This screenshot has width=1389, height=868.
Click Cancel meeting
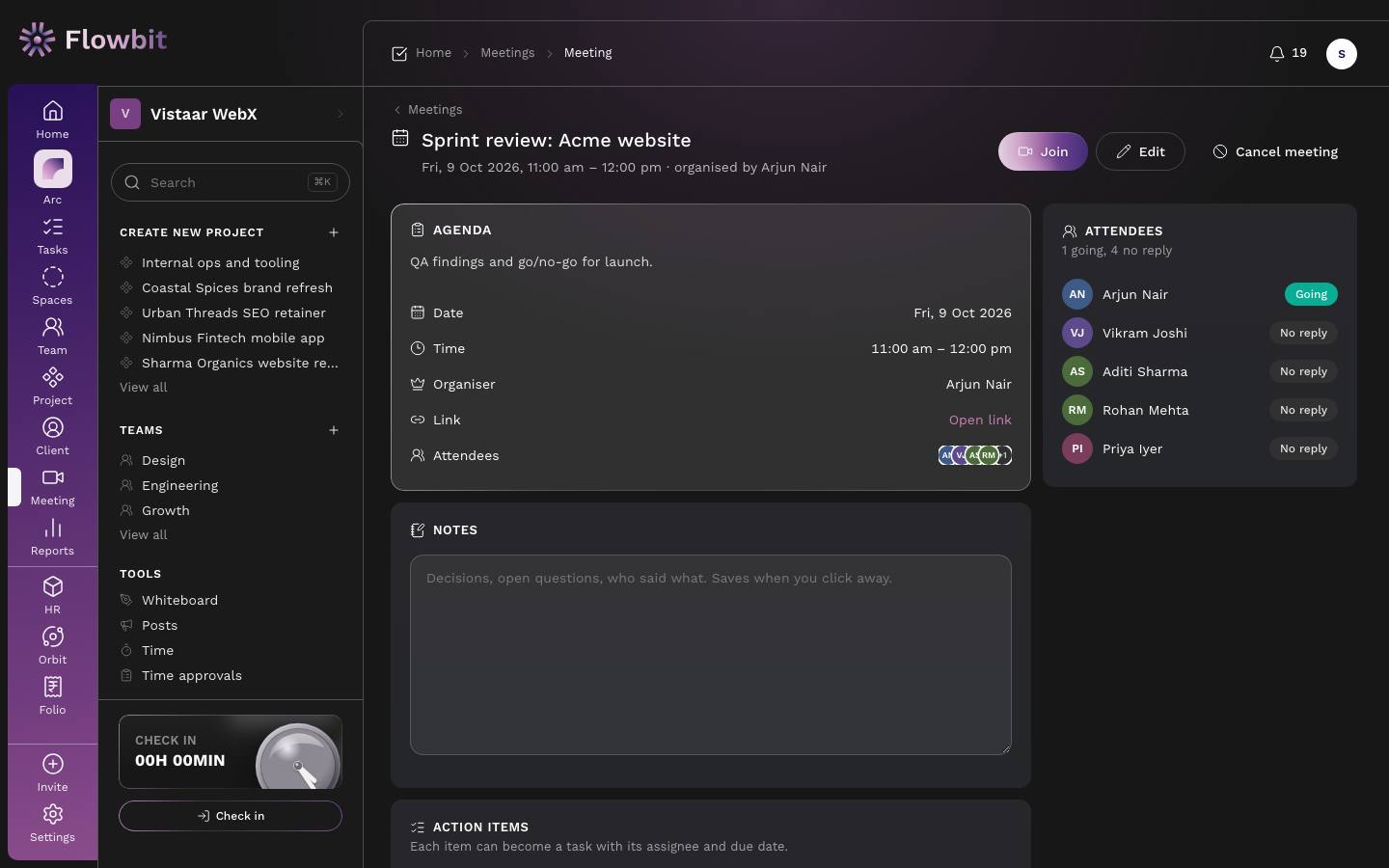tap(1275, 151)
